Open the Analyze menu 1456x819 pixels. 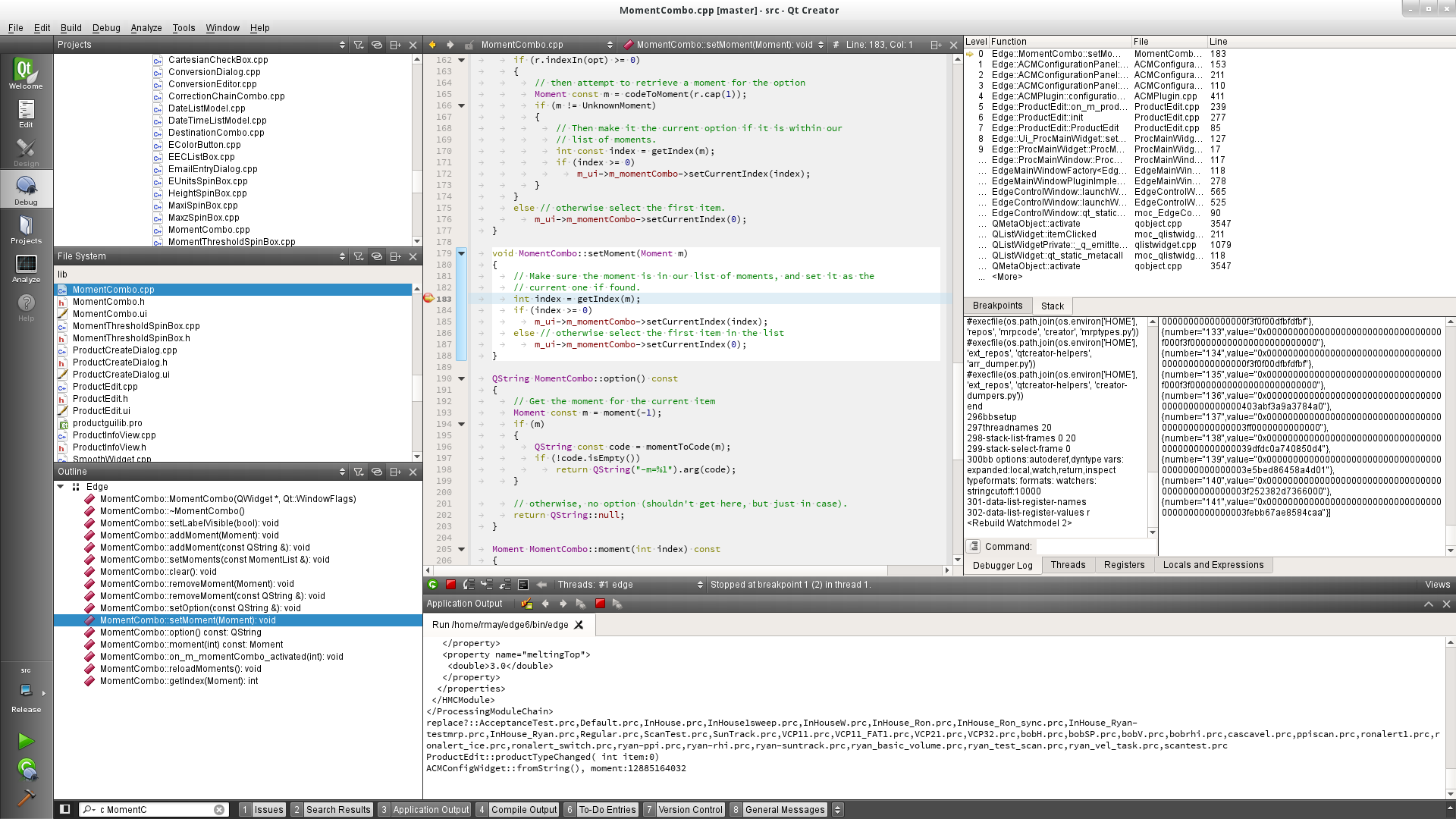(x=146, y=28)
